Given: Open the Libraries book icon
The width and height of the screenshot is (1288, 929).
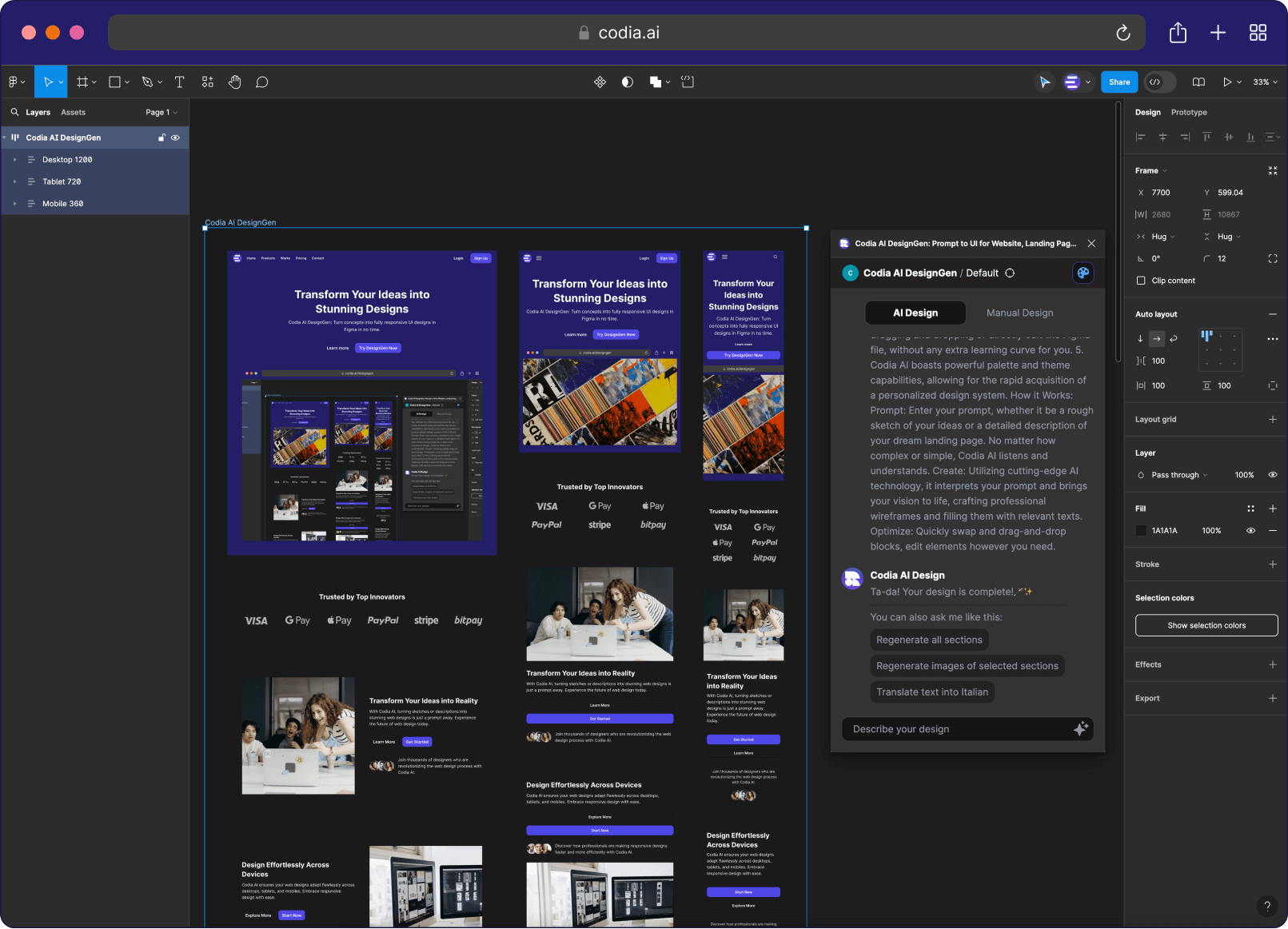Looking at the screenshot, I should tap(1198, 82).
